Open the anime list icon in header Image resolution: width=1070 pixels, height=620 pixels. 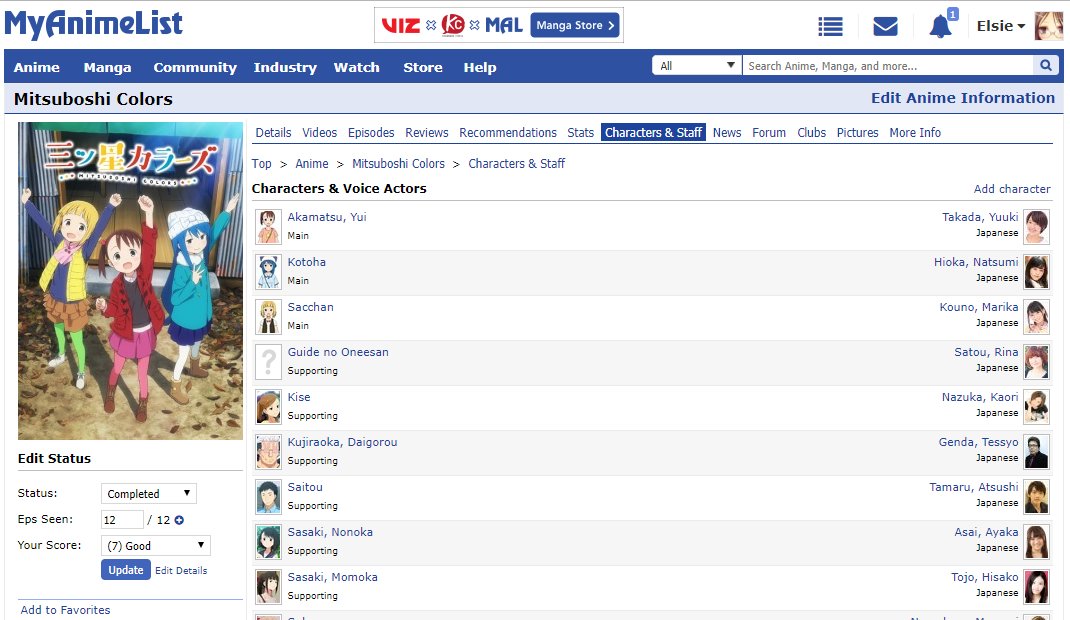tap(830, 26)
